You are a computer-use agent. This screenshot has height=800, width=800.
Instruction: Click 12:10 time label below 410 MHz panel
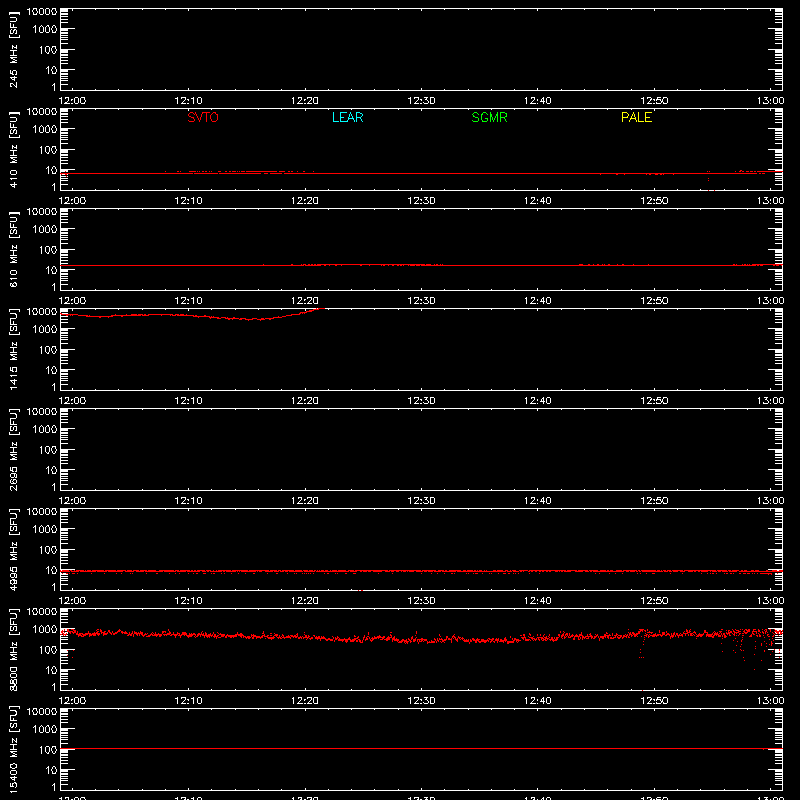188,201
